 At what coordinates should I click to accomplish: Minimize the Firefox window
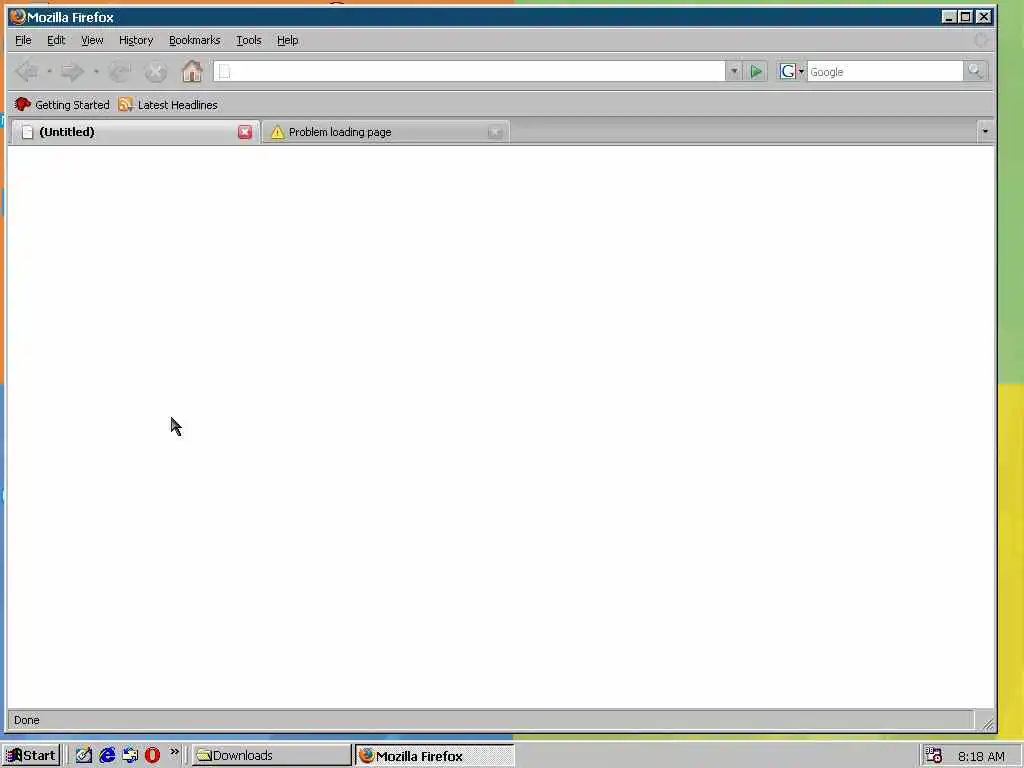tap(949, 17)
